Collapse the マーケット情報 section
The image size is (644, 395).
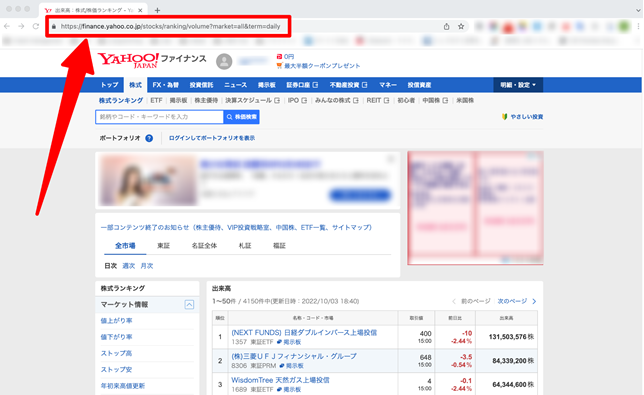click(x=189, y=305)
